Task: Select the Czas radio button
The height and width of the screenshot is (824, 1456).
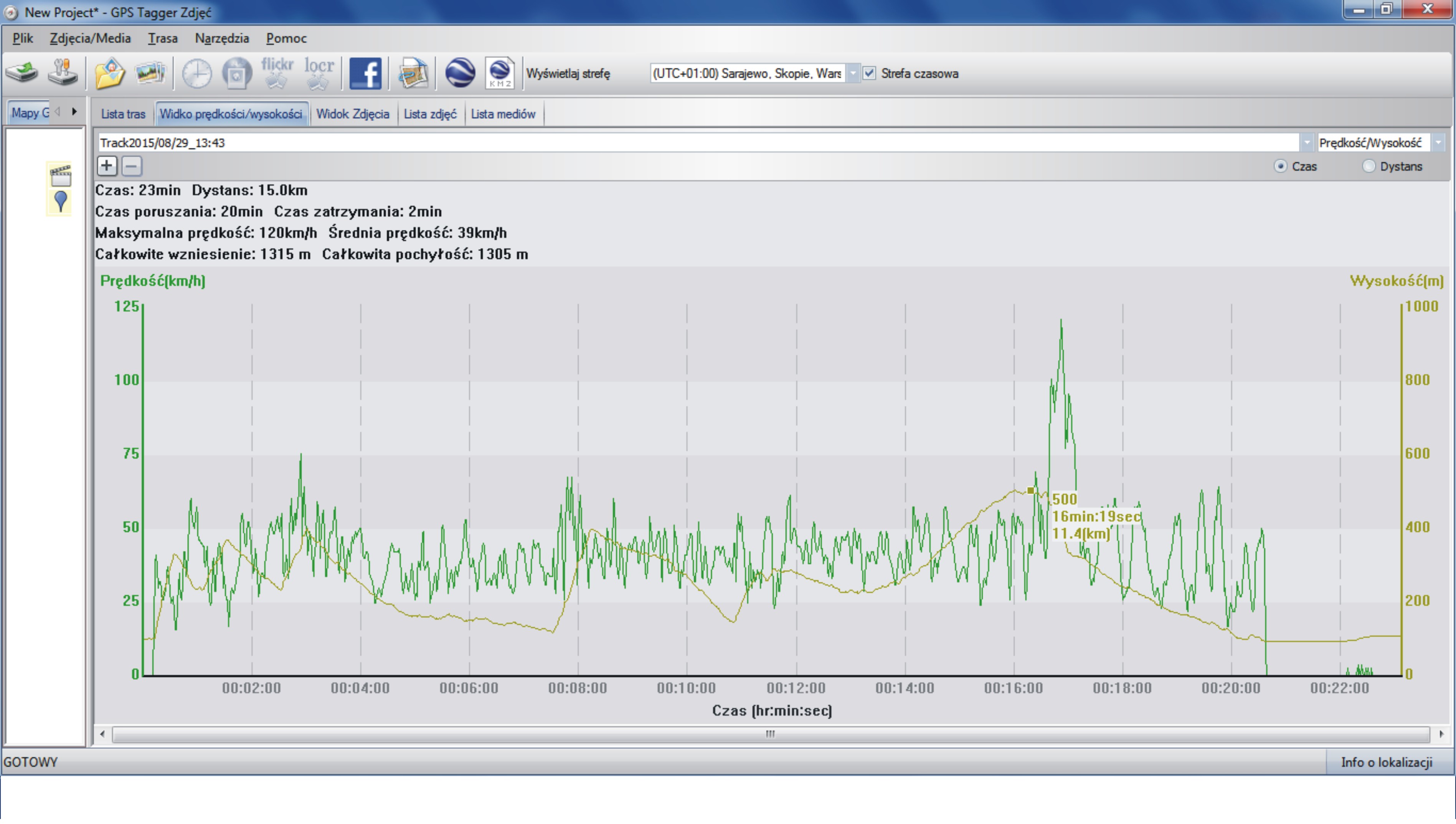Action: 1280,166
